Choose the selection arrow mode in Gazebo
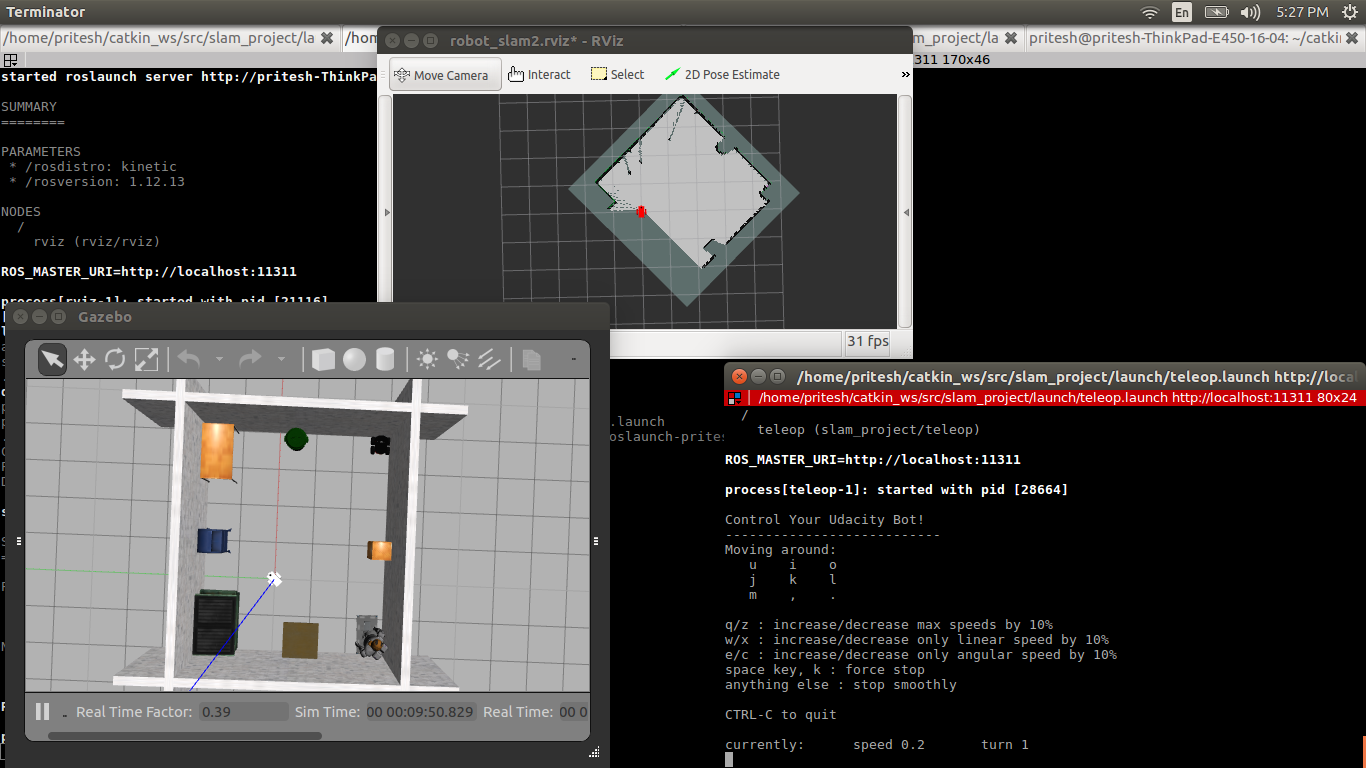 coord(52,359)
